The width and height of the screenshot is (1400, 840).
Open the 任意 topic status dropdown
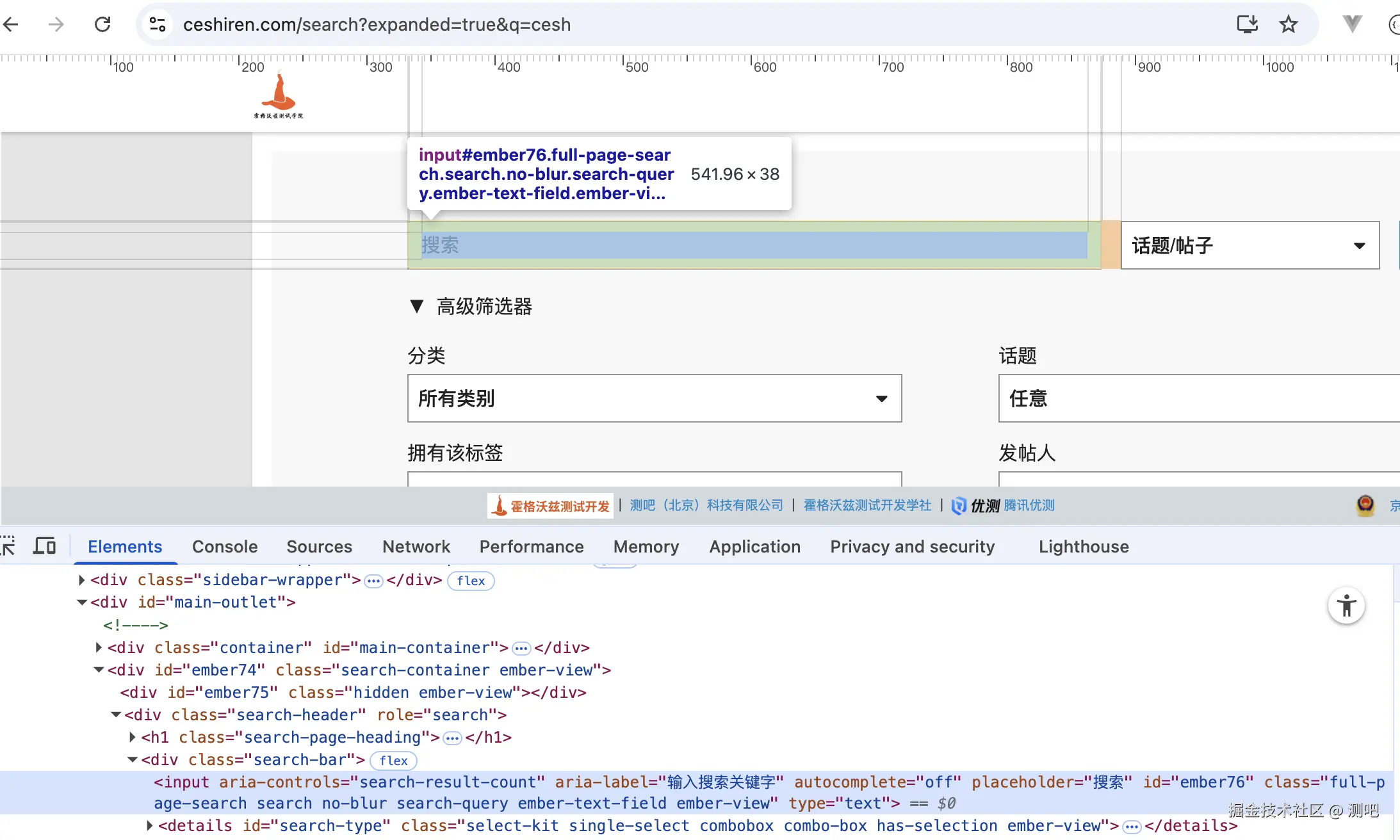1198,398
